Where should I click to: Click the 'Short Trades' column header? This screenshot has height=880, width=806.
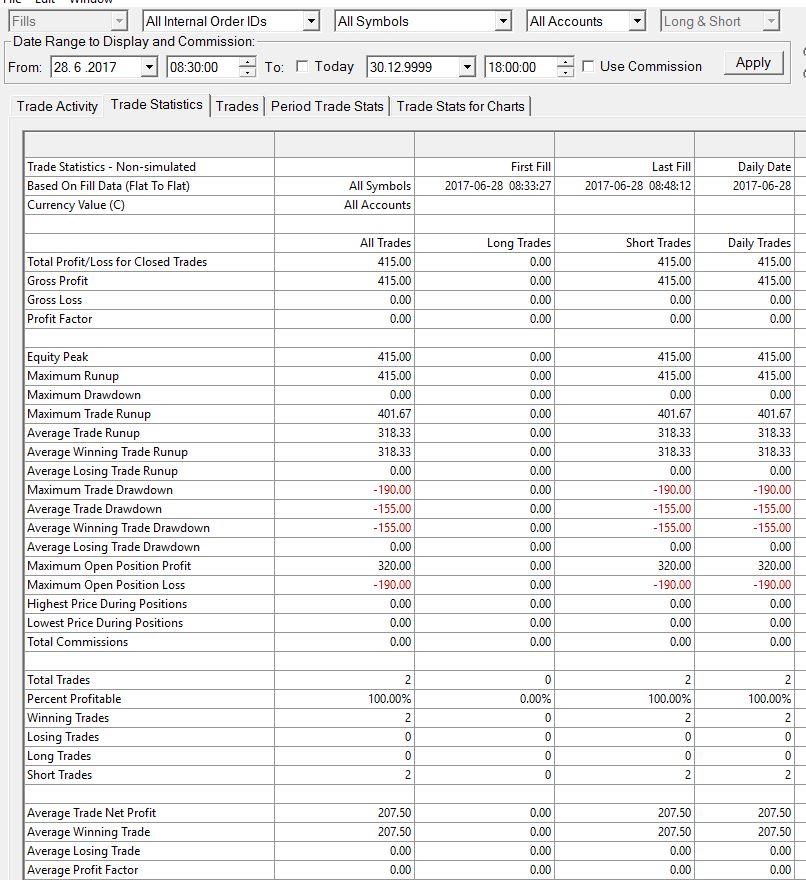pos(658,243)
